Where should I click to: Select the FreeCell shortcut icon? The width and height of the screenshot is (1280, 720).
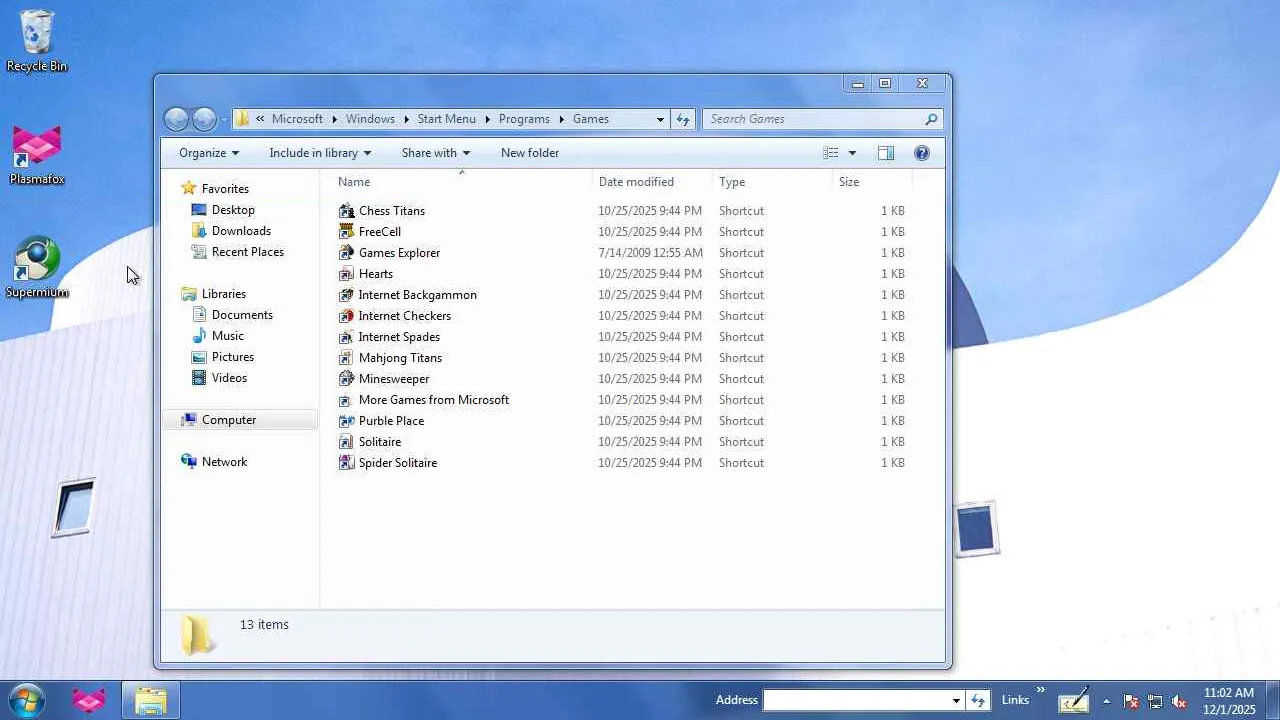(346, 232)
